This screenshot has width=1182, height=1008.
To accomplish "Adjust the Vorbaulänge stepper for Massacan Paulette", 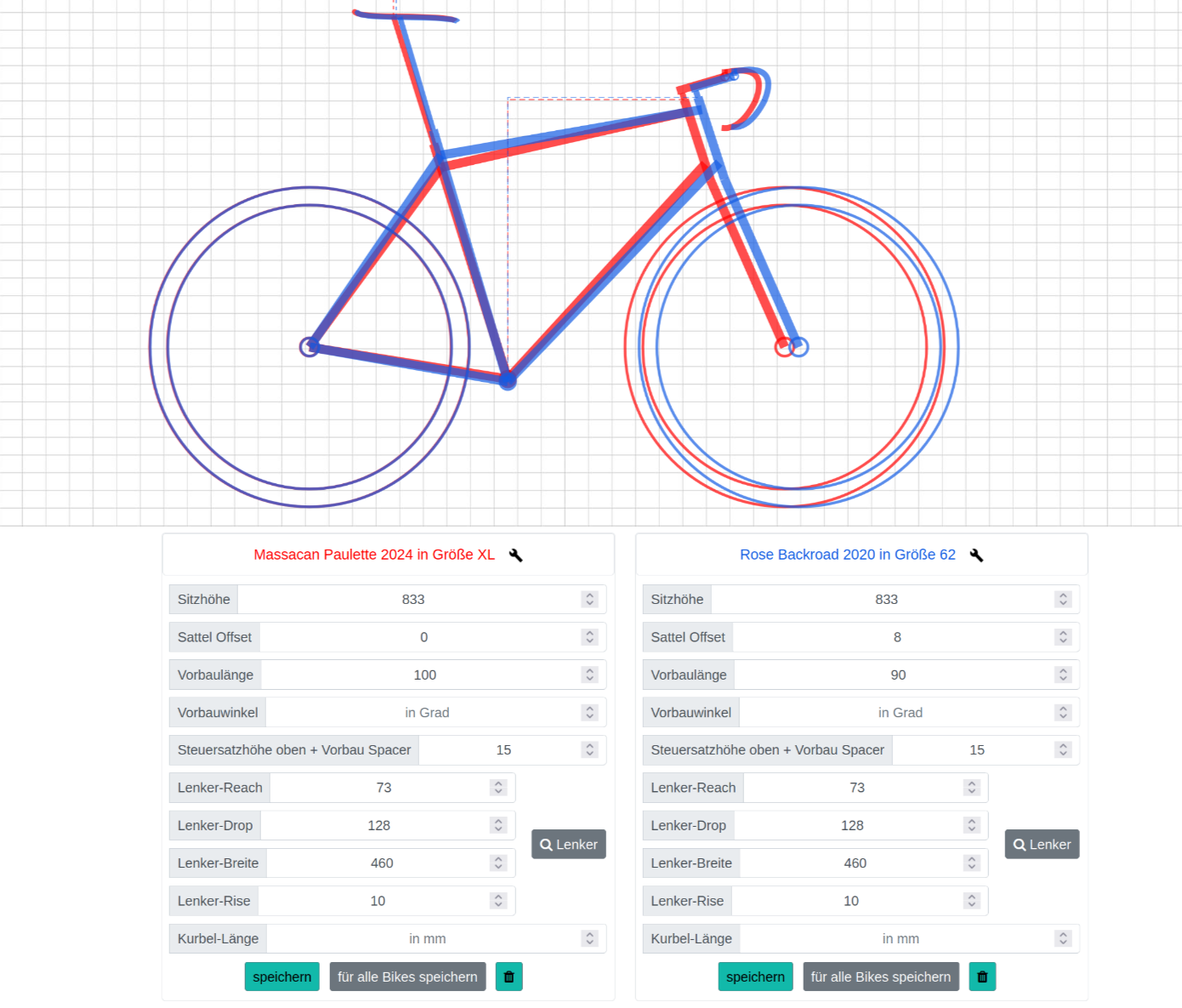I will point(589,675).
